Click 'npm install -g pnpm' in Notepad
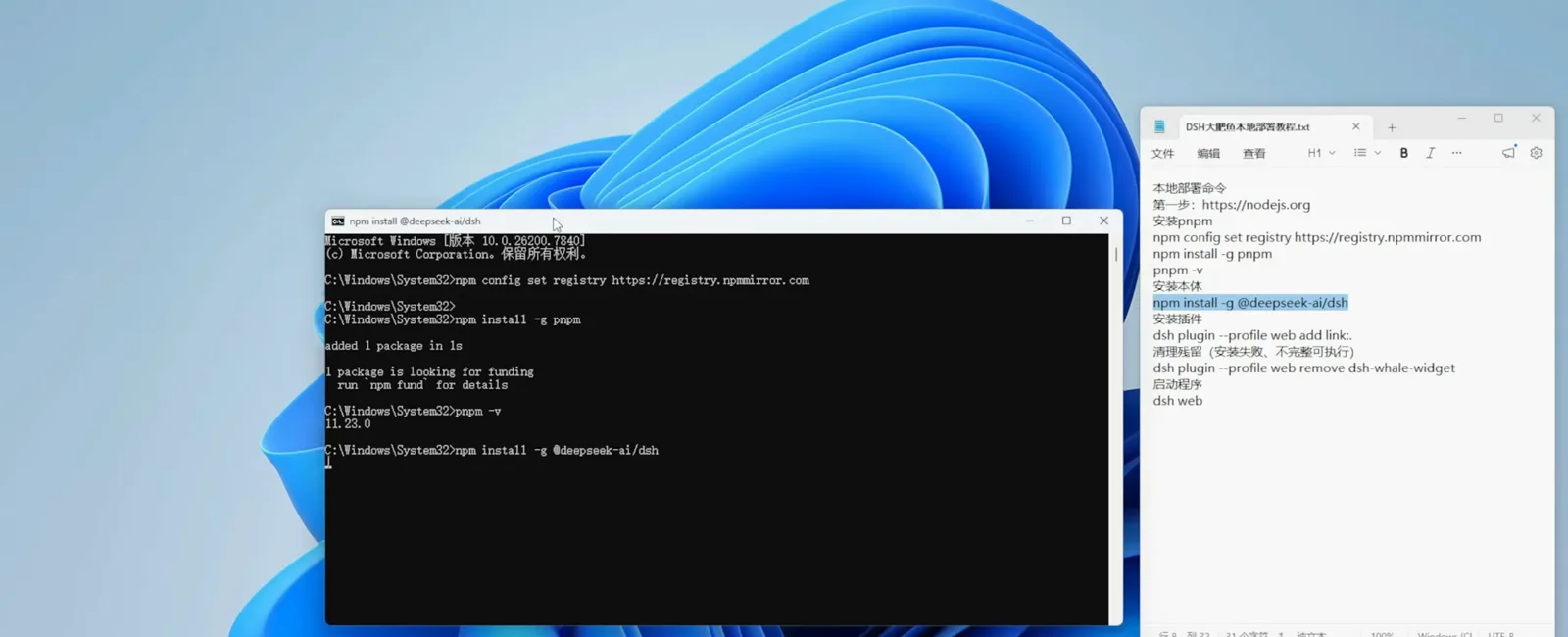The width and height of the screenshot is (1568, 637). coord(1212,254)
